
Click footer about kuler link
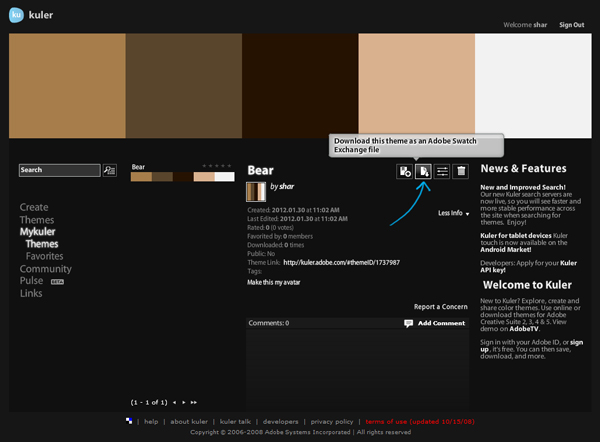point(189,422)
